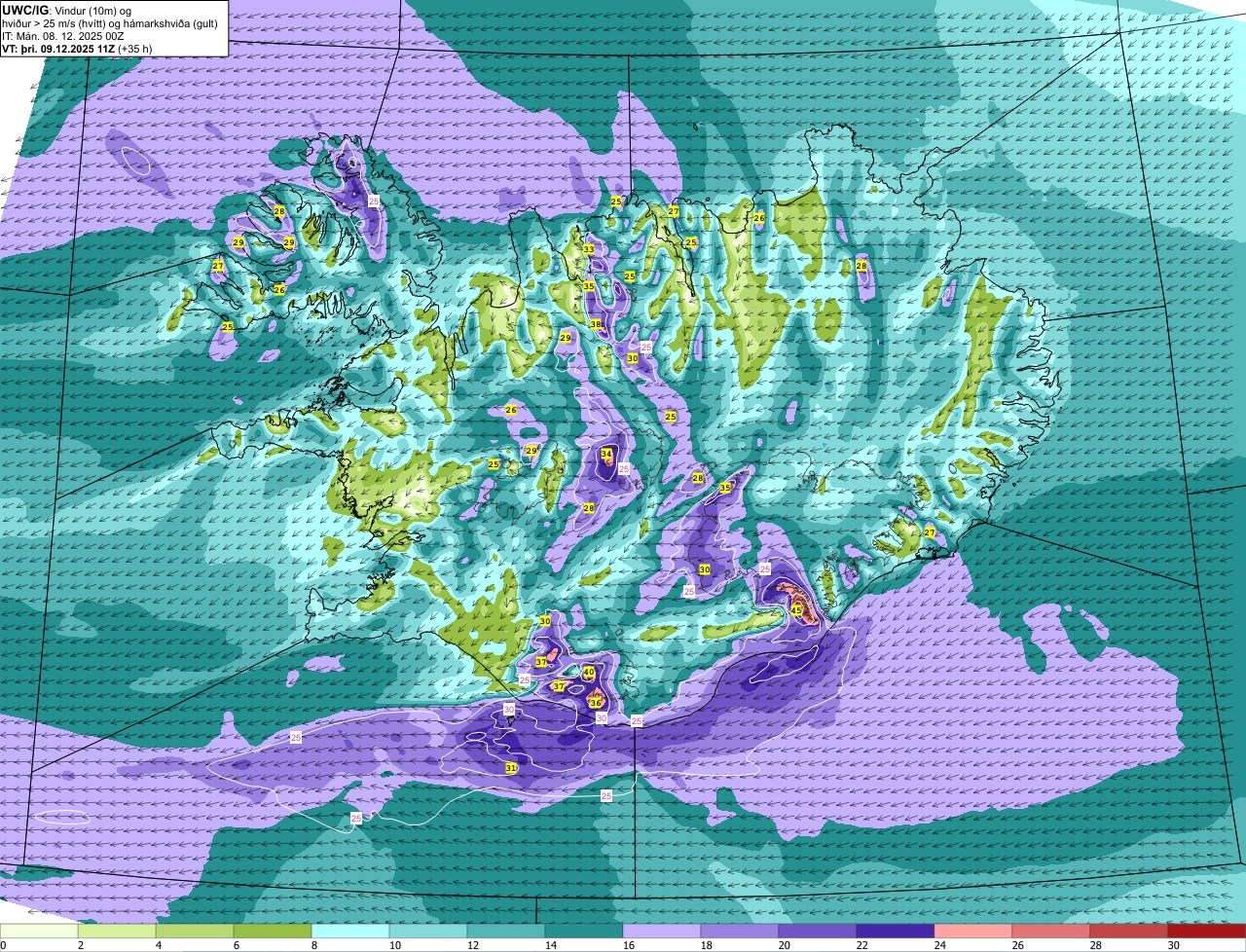Select the 8–10 m/s legend color

pos(350,932)
